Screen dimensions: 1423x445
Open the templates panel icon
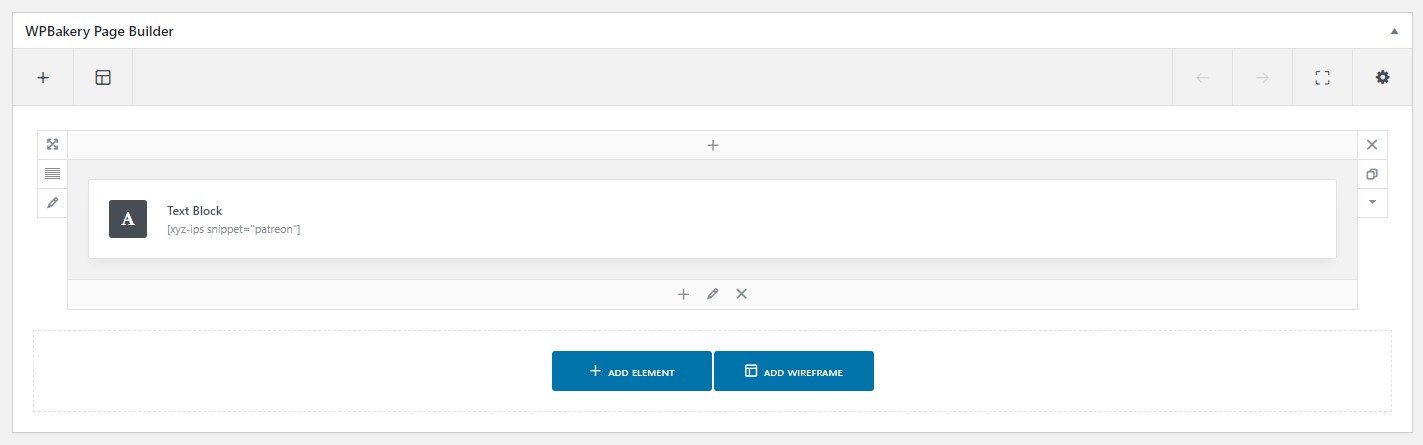[x=103, y=77]
